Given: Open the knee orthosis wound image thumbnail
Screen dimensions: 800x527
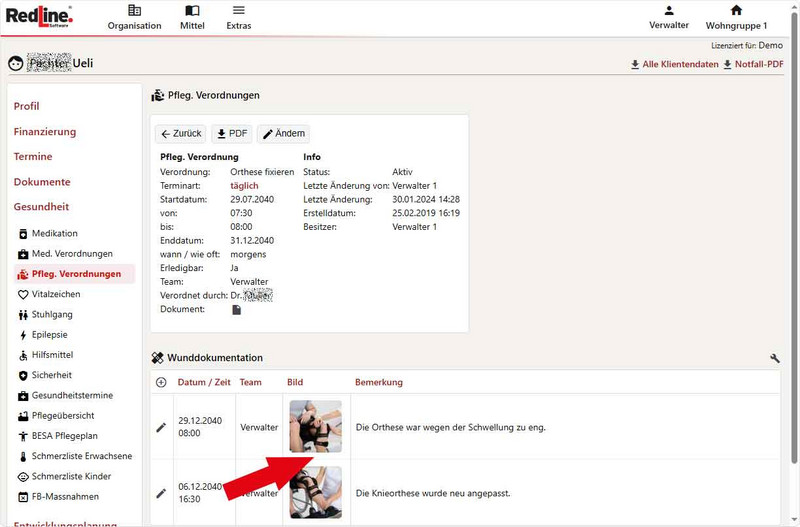Looking at the screenshot, I should click(x=315, y=492).
